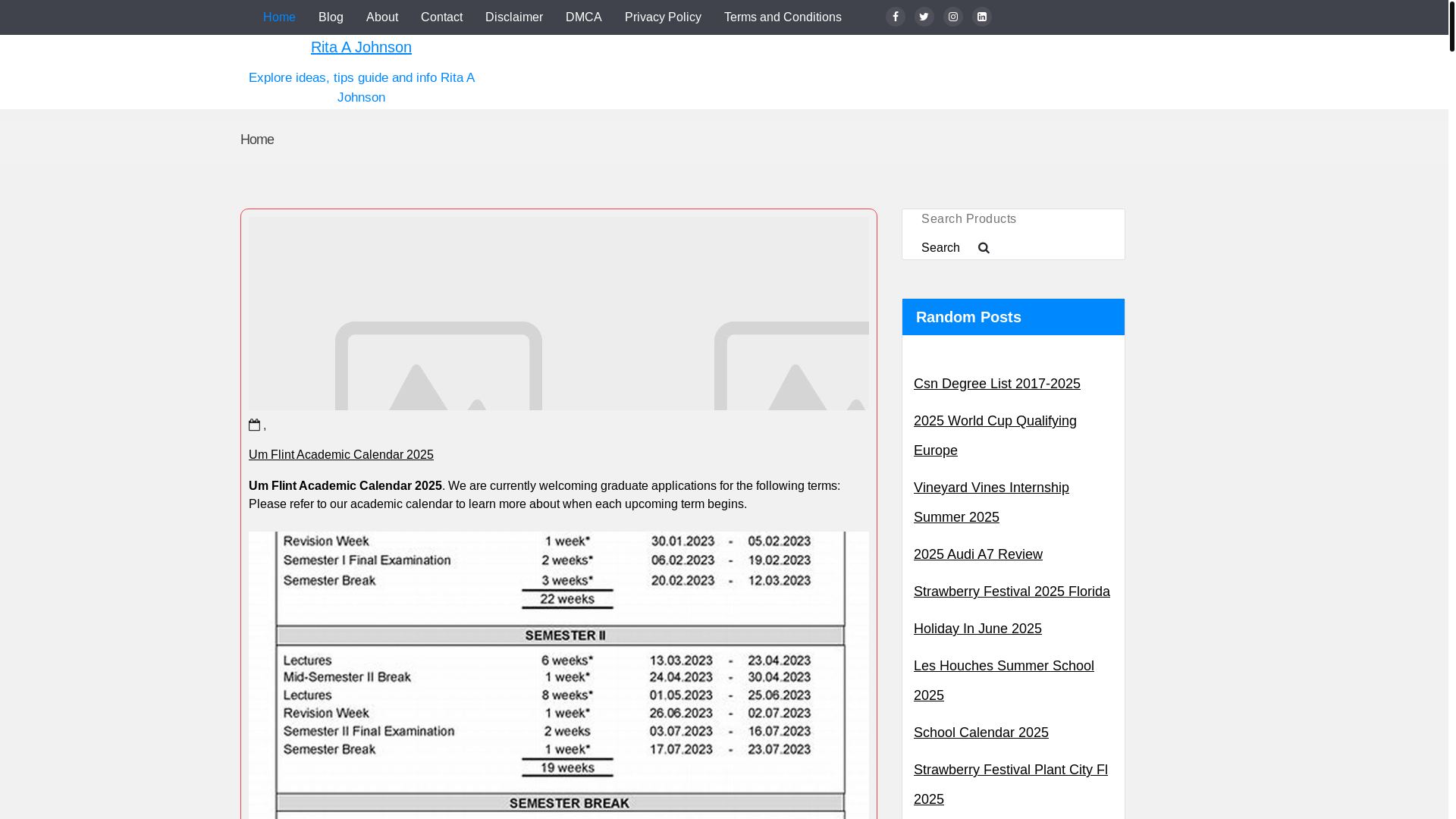Click the Random Posts heading
Image resolution: width=1456 pixels, height=819 pixels.
coord(968,317)
